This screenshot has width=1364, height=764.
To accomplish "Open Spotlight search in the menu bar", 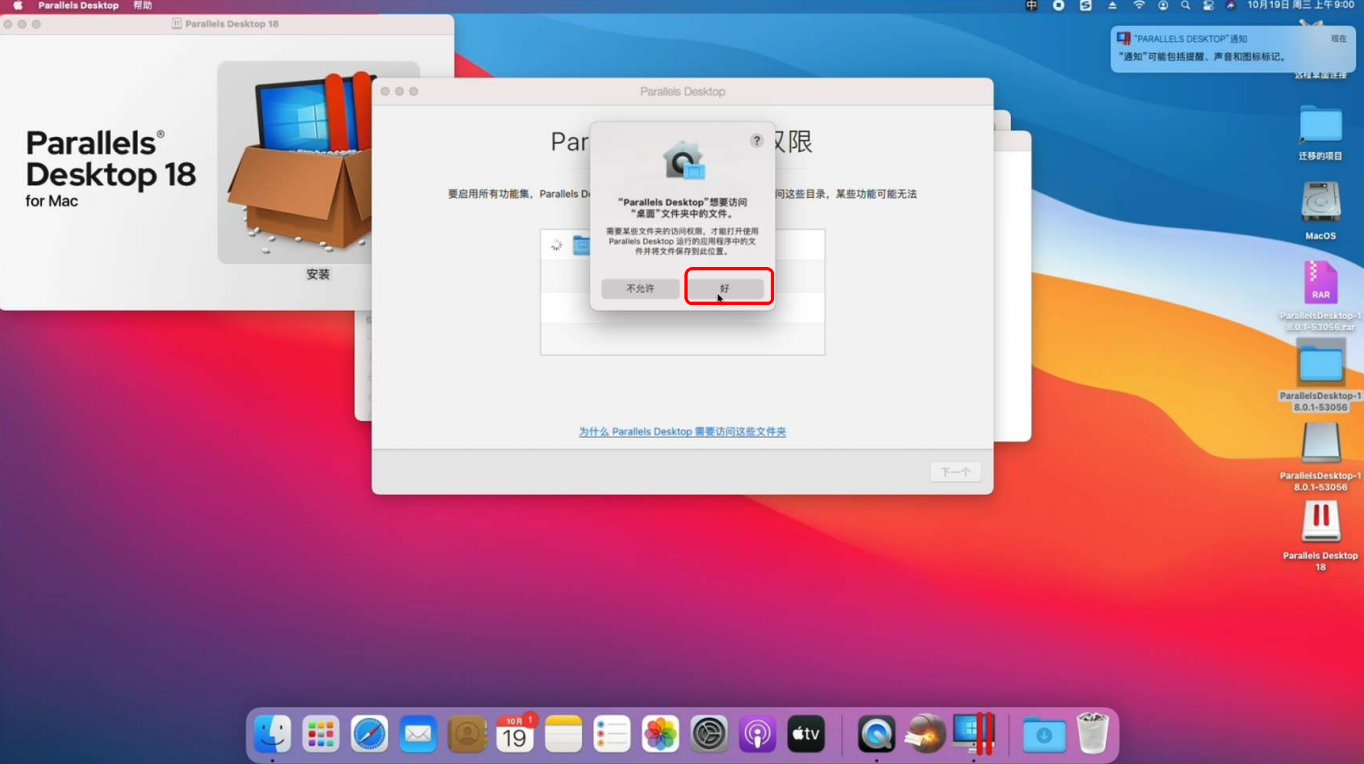I will pyautogui.click(x=1185, y=6).
